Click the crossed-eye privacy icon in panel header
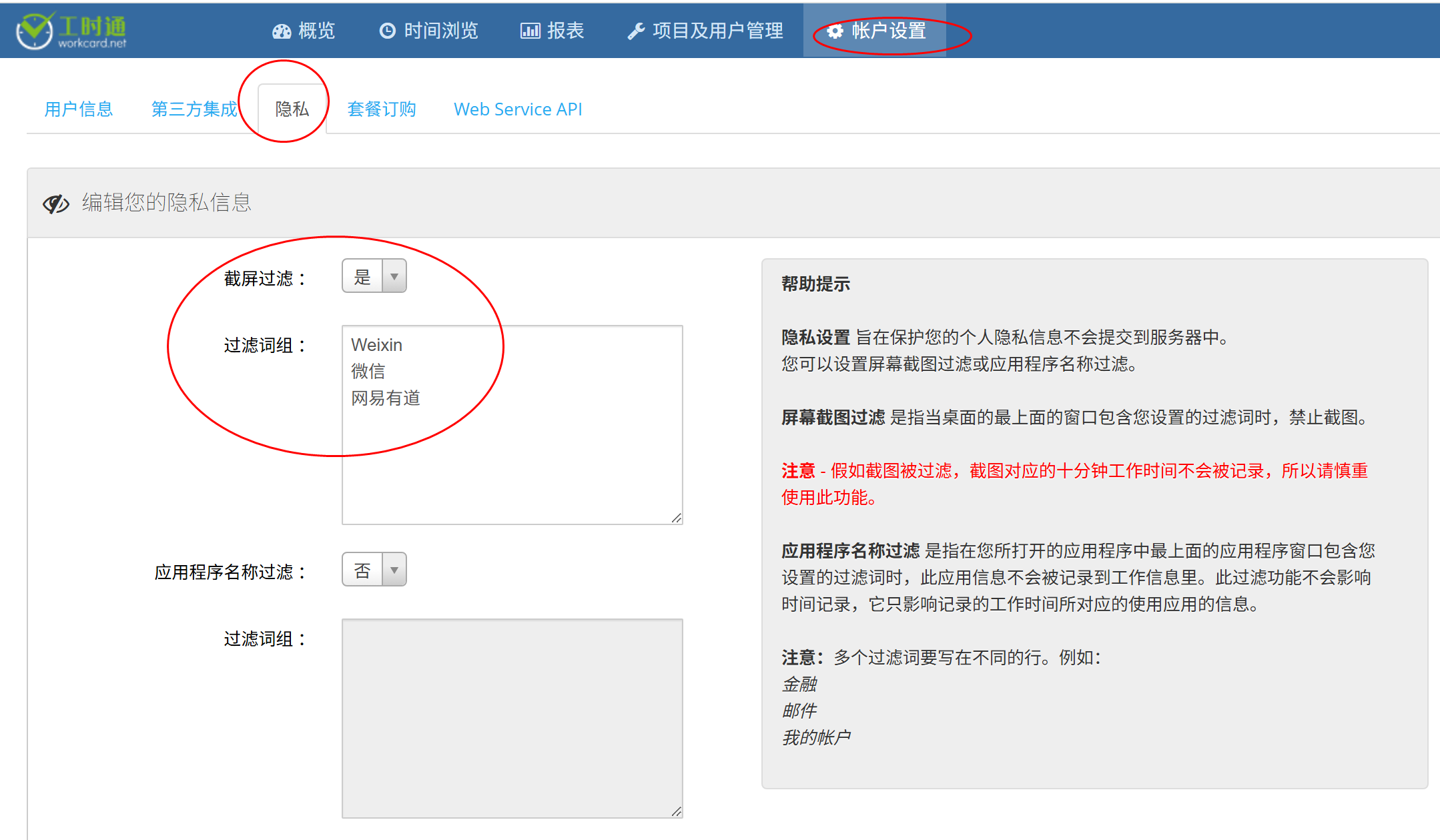The image size is (1440, 840). pyautogui.click(x=56, y=203)
